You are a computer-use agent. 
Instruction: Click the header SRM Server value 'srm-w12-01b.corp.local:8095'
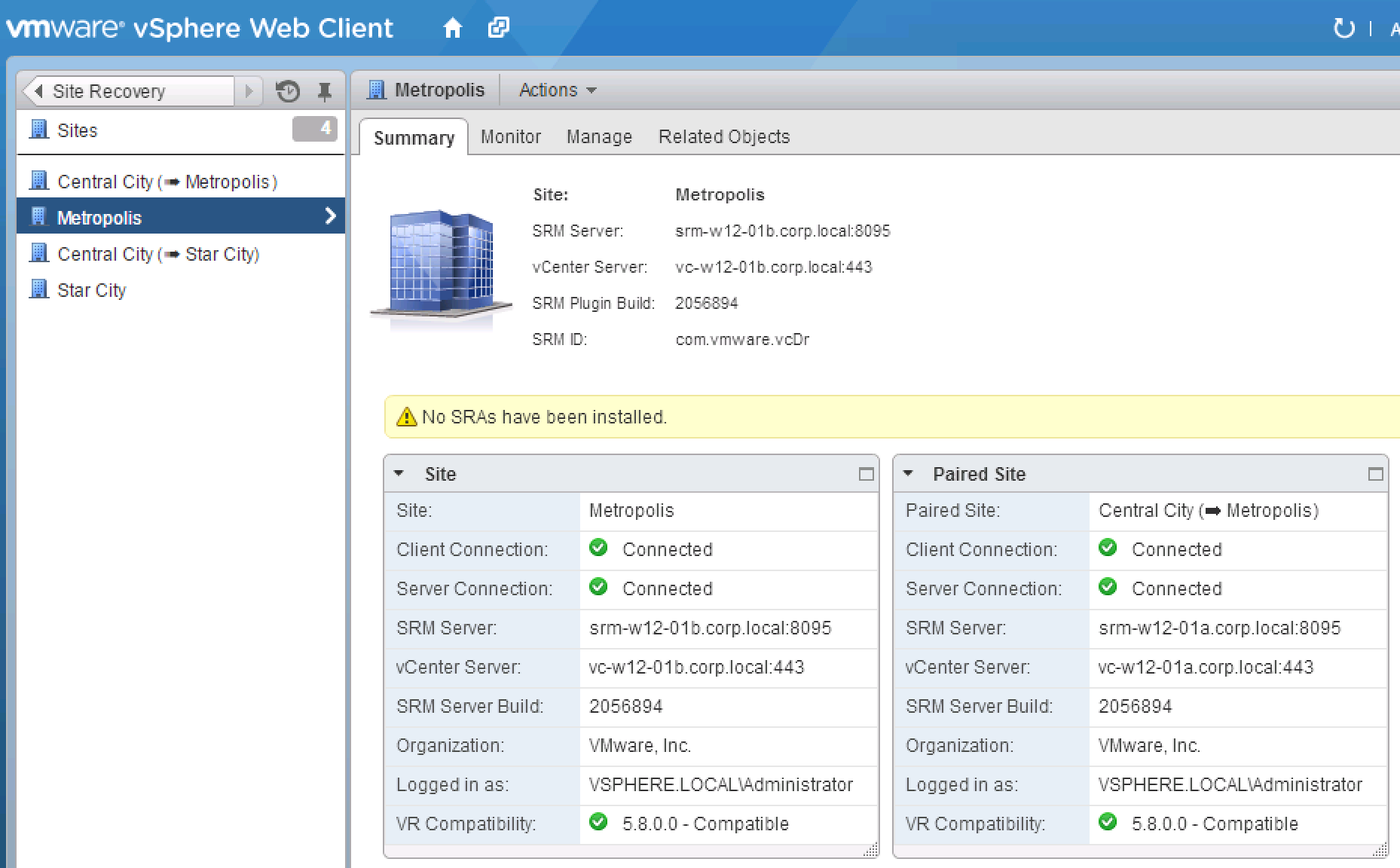point(782,231)
